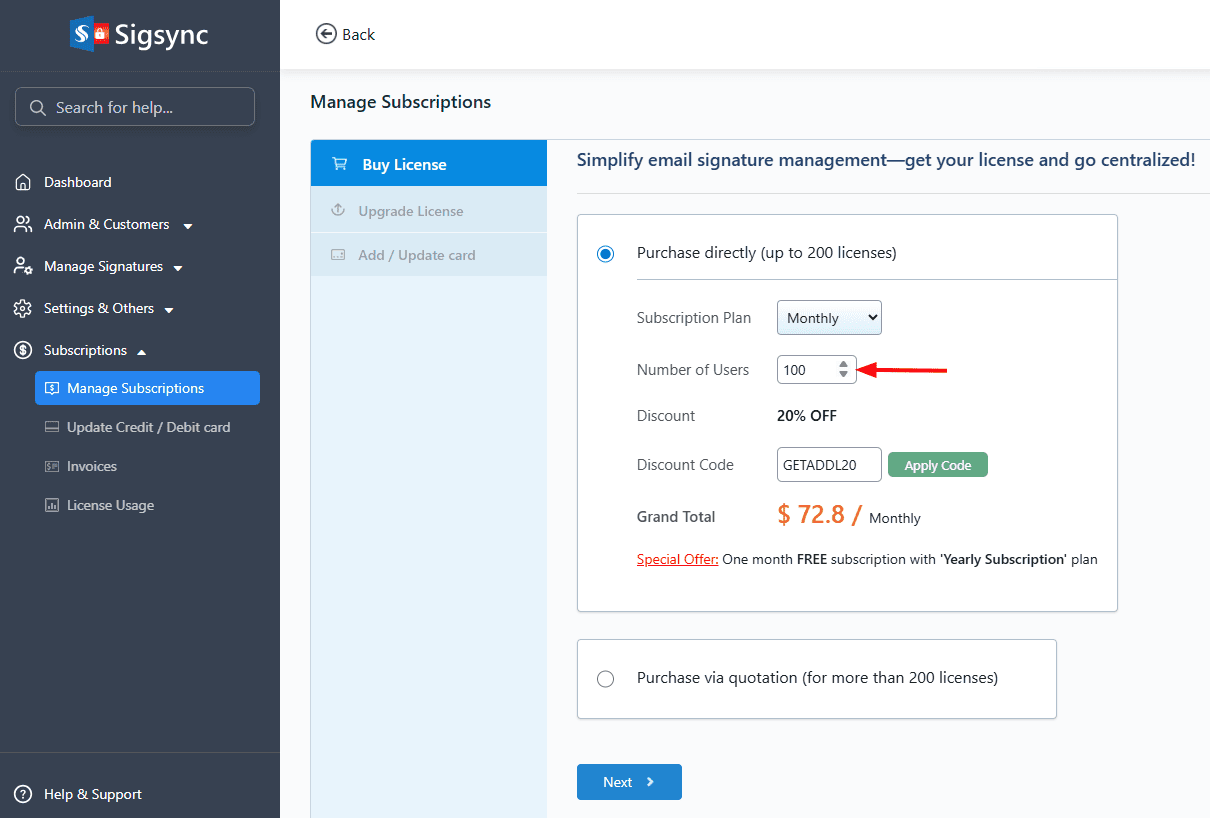This screenshot has height=818, width=1210.
Task: Click the Dashboard home icon
Action: (23, 182)
